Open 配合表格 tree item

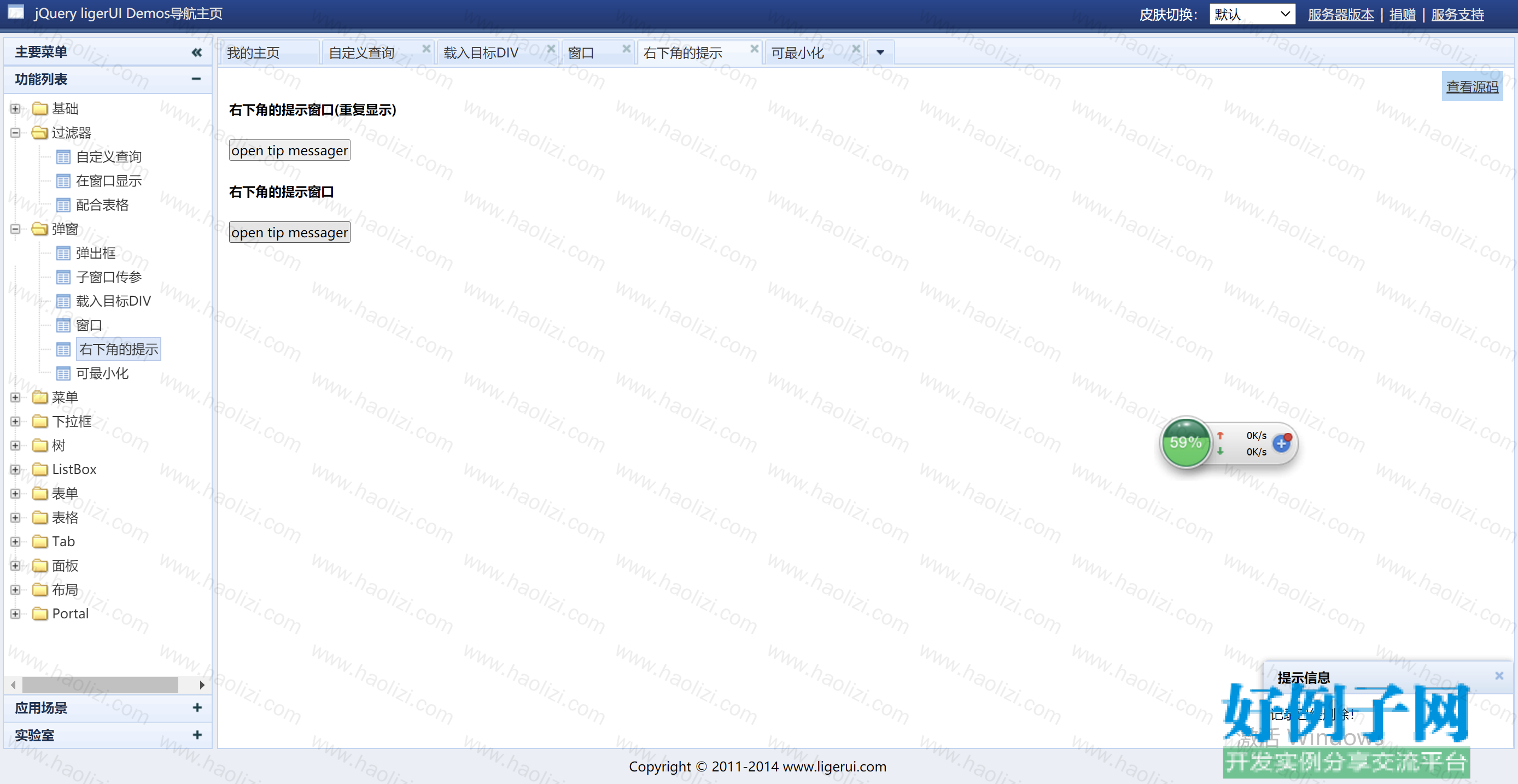[x=102, y=205]
